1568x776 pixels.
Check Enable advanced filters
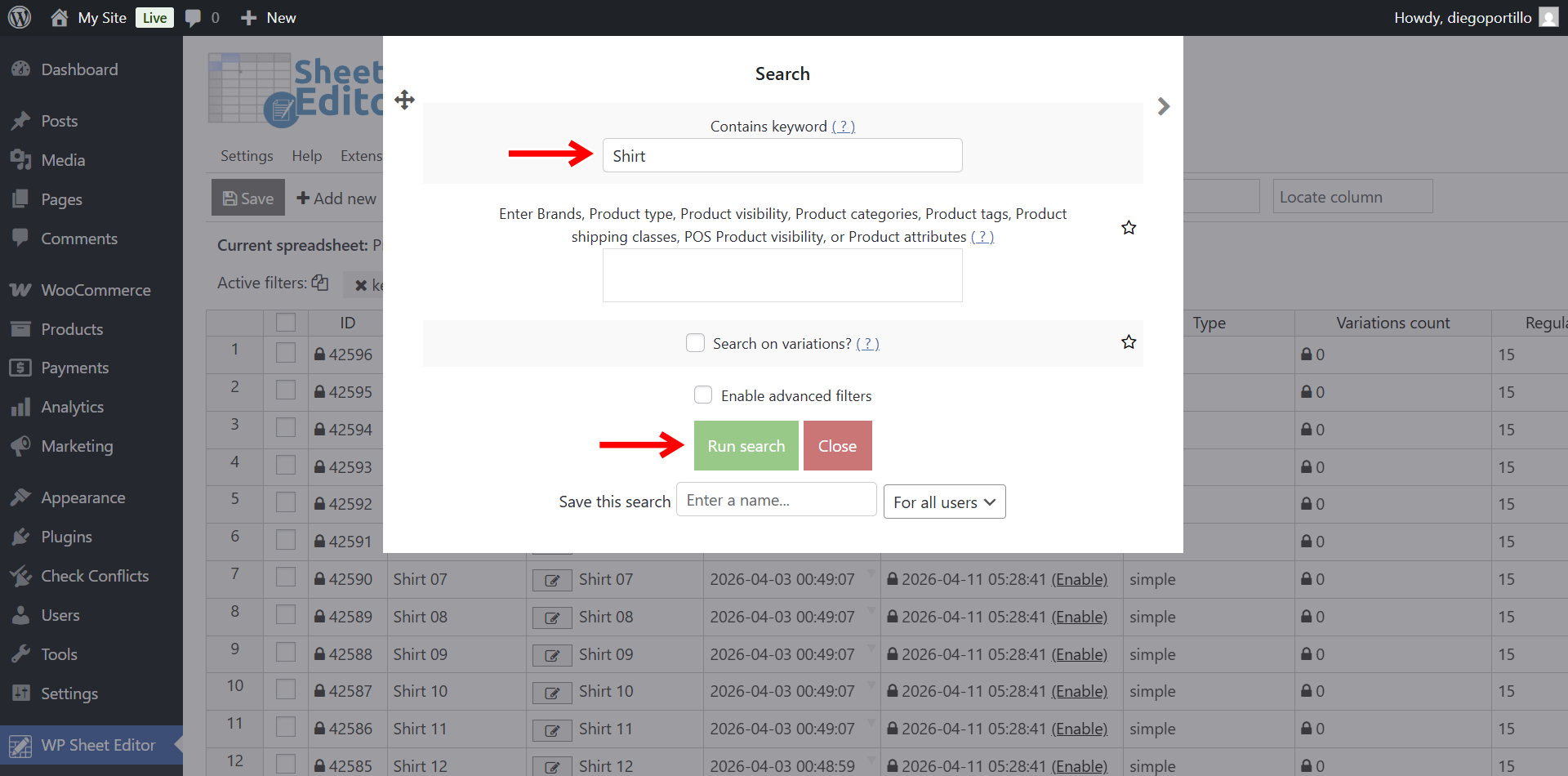click(x=703, y=395)
